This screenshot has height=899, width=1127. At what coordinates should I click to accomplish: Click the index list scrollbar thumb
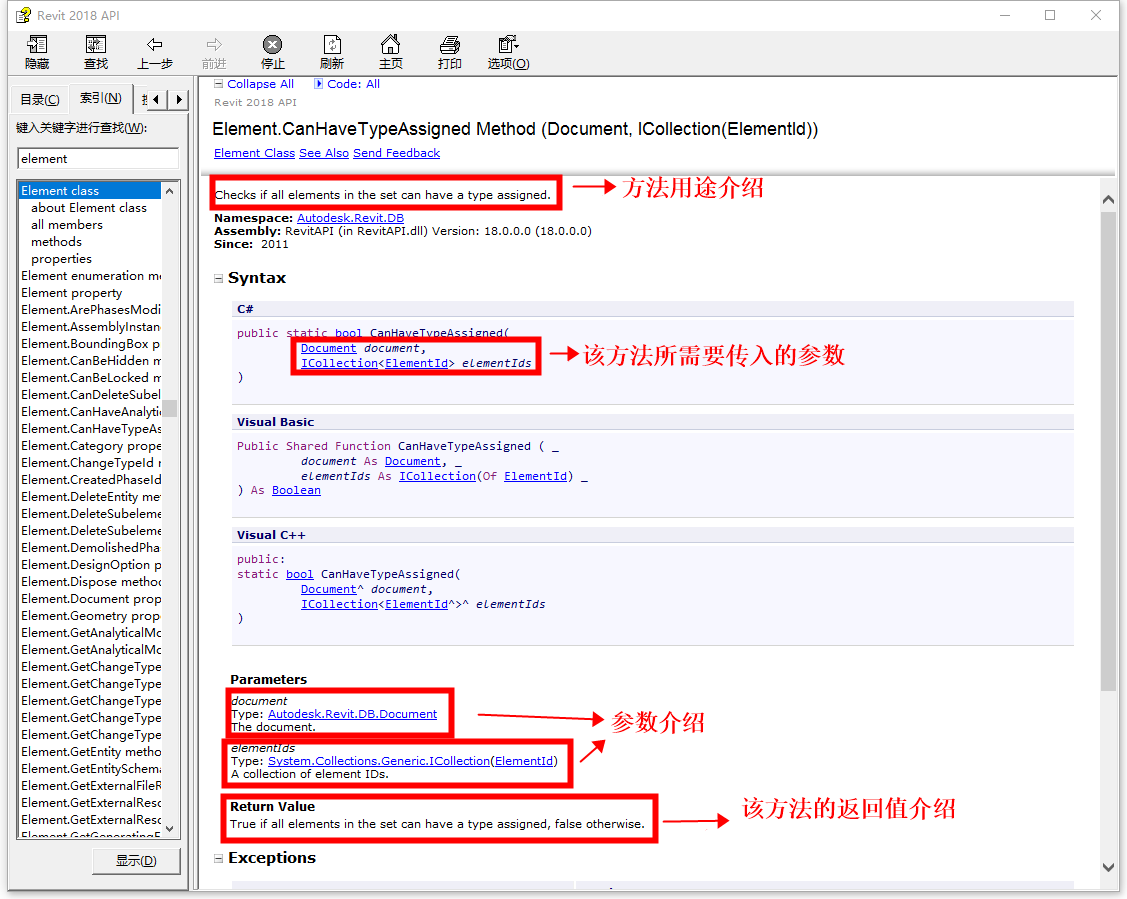[x=170, y=408]
